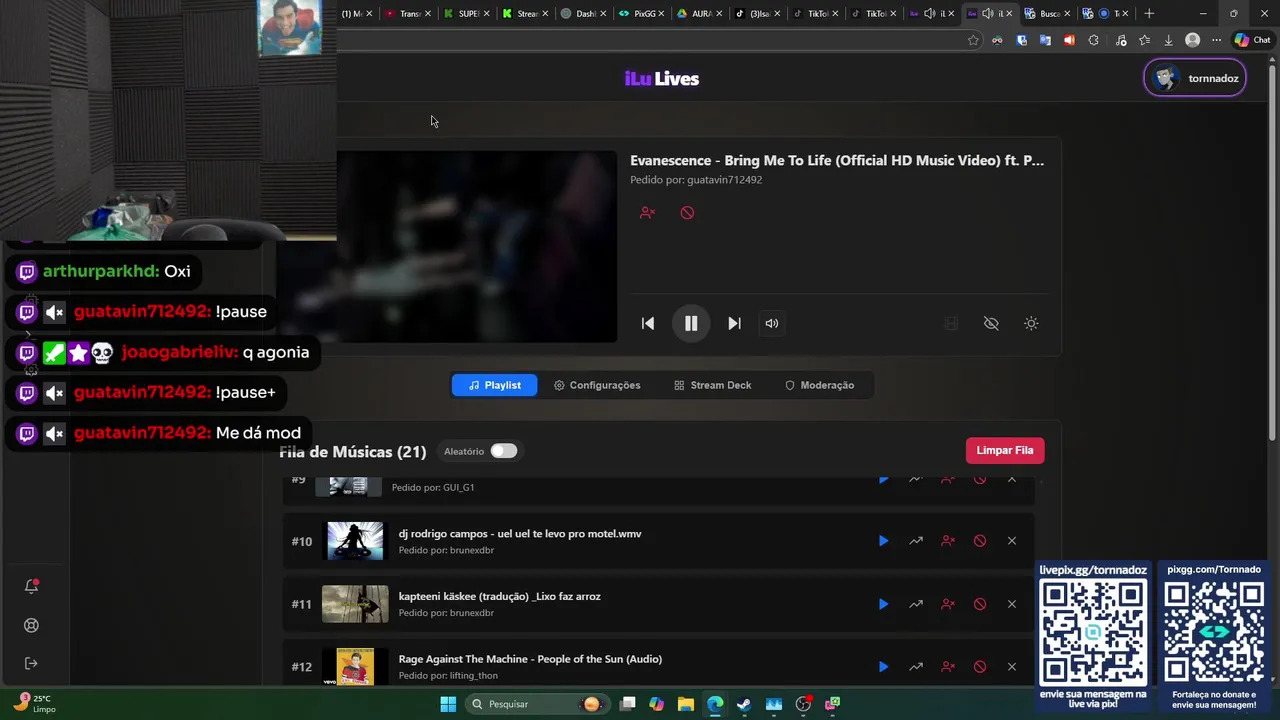Ban the requester of song #11
Viewport: 1280px width, 720px height.
947,604
